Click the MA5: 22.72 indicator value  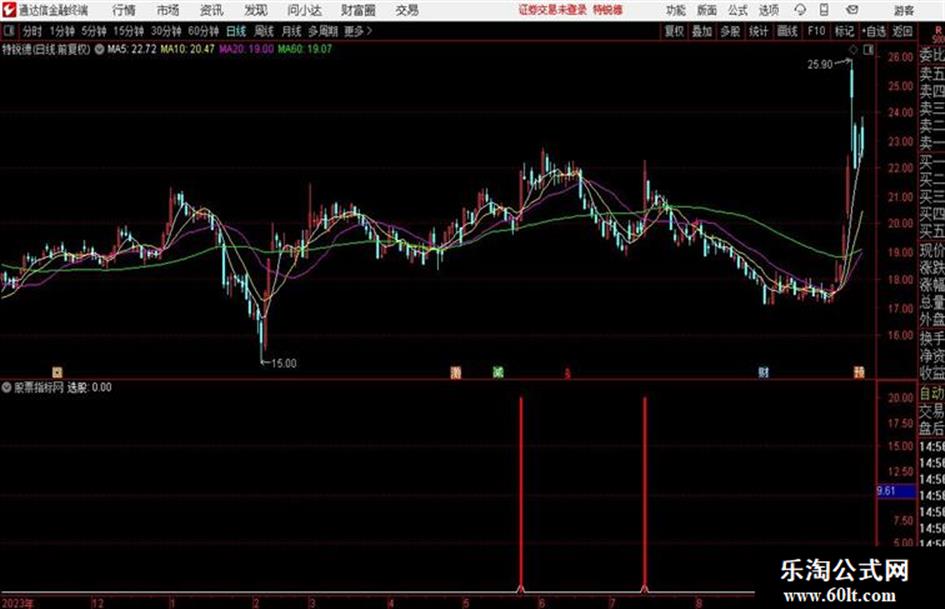point(132,49)
